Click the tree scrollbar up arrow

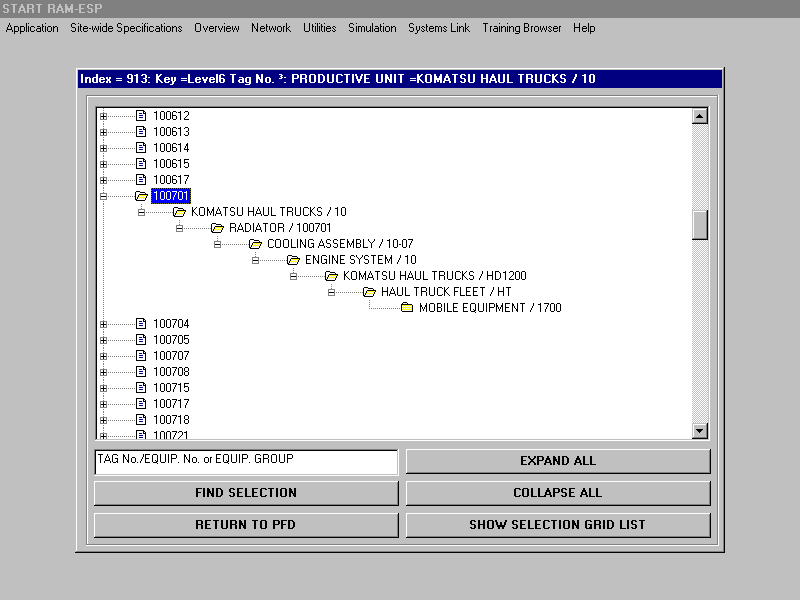699,116
